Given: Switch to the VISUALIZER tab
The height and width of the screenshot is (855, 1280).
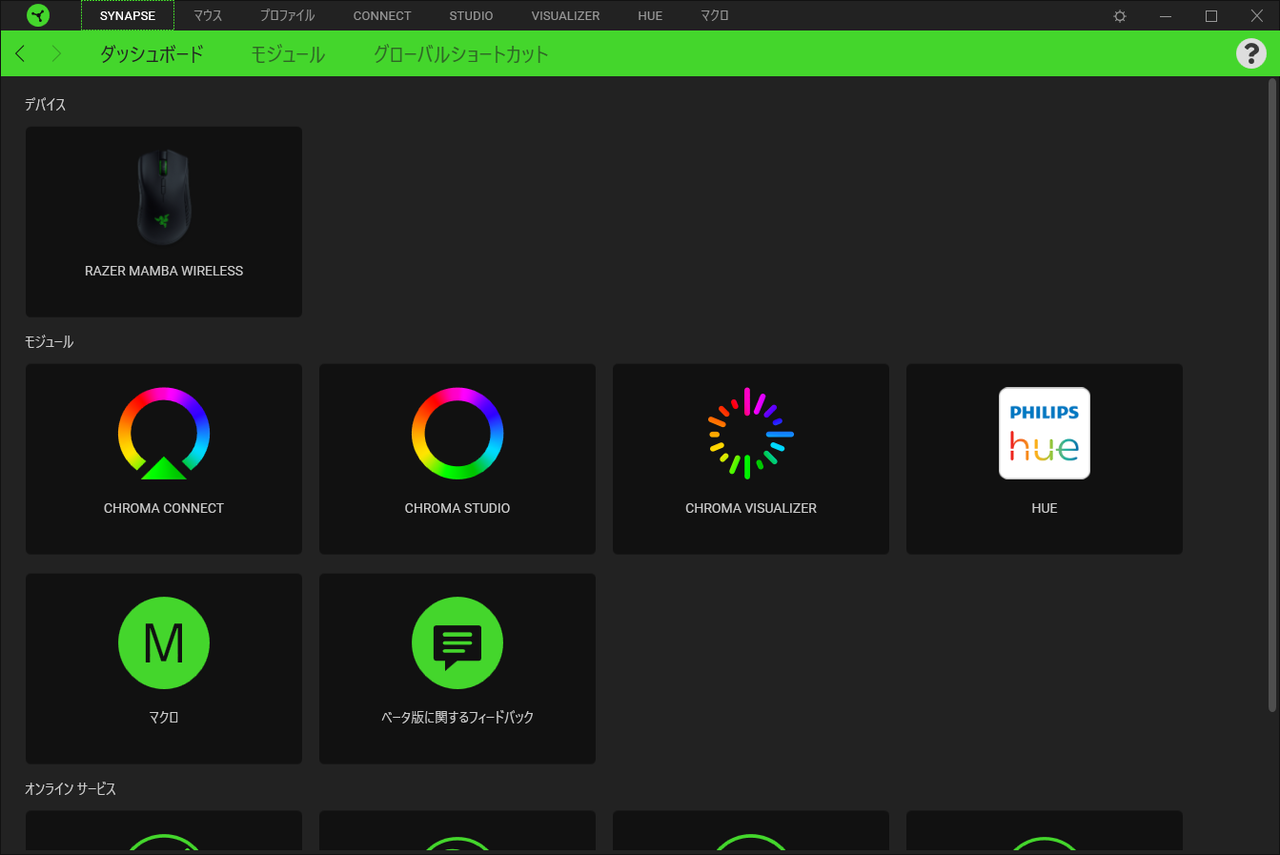Looking at the screenshot, I should click(x=566, y=16).
